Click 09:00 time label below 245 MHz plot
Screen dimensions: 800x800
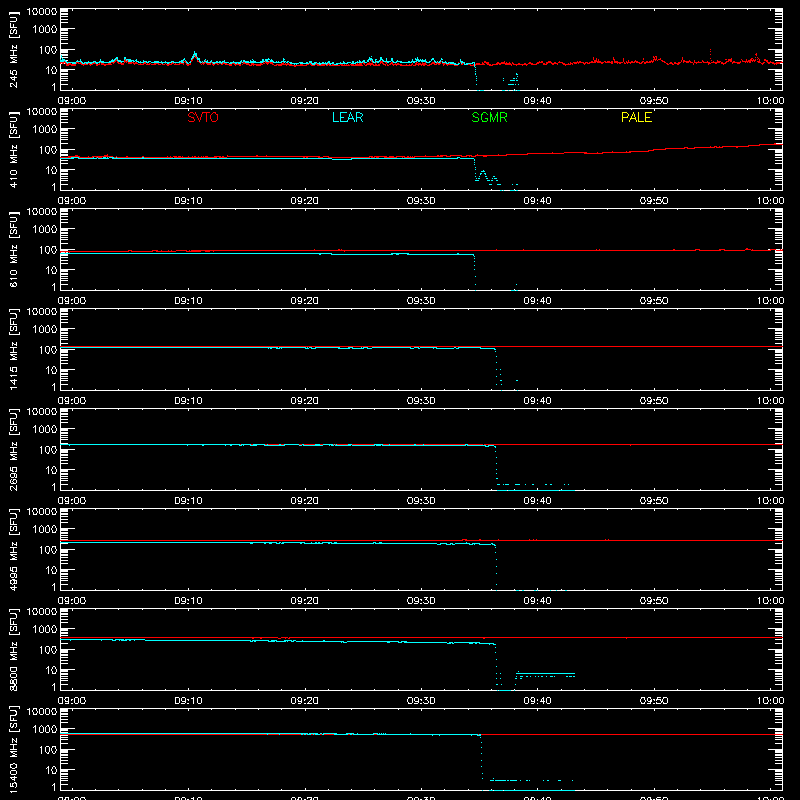coord(72,101)
